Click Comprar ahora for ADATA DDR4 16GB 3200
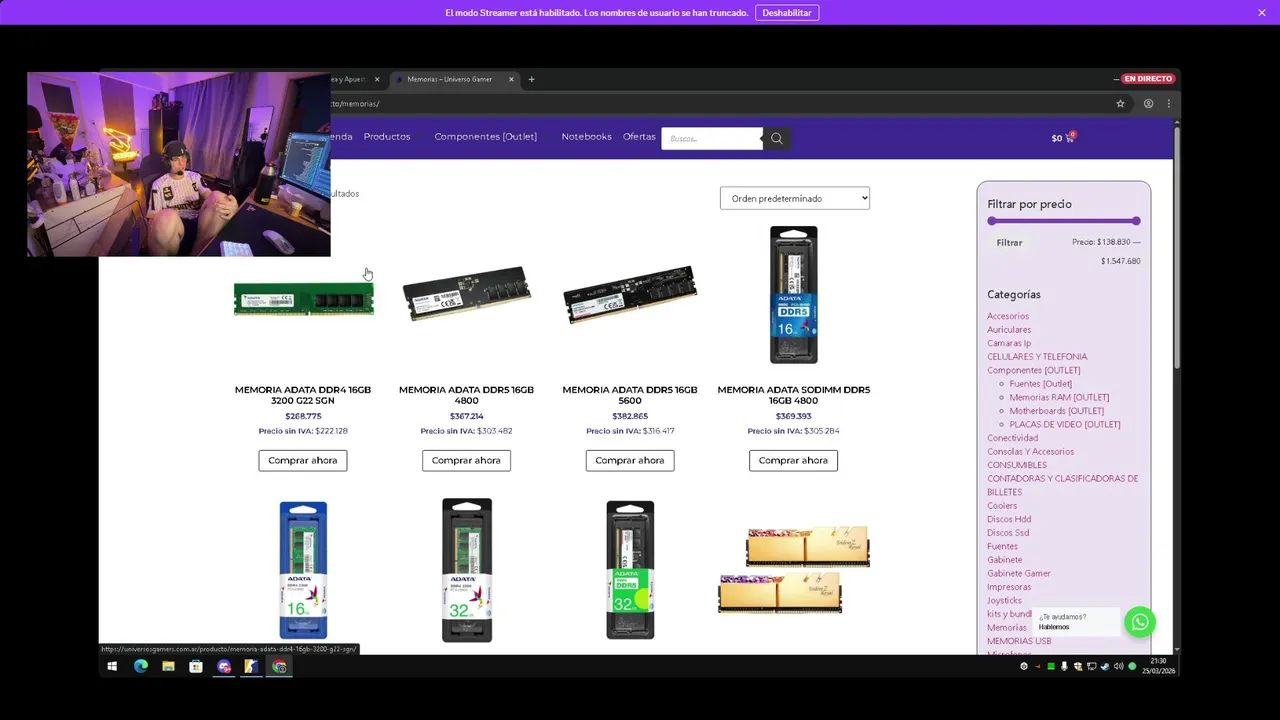 (303, 460)
